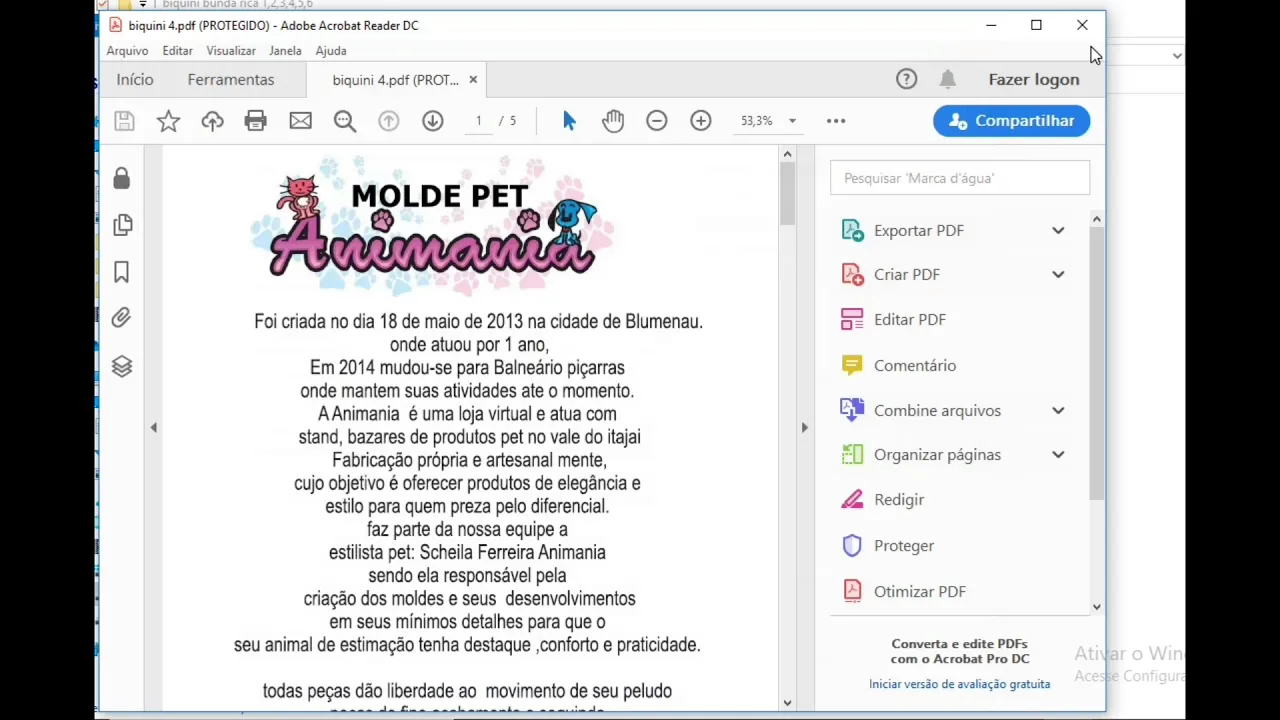Open Proteger tool

(x=903, y=546)
